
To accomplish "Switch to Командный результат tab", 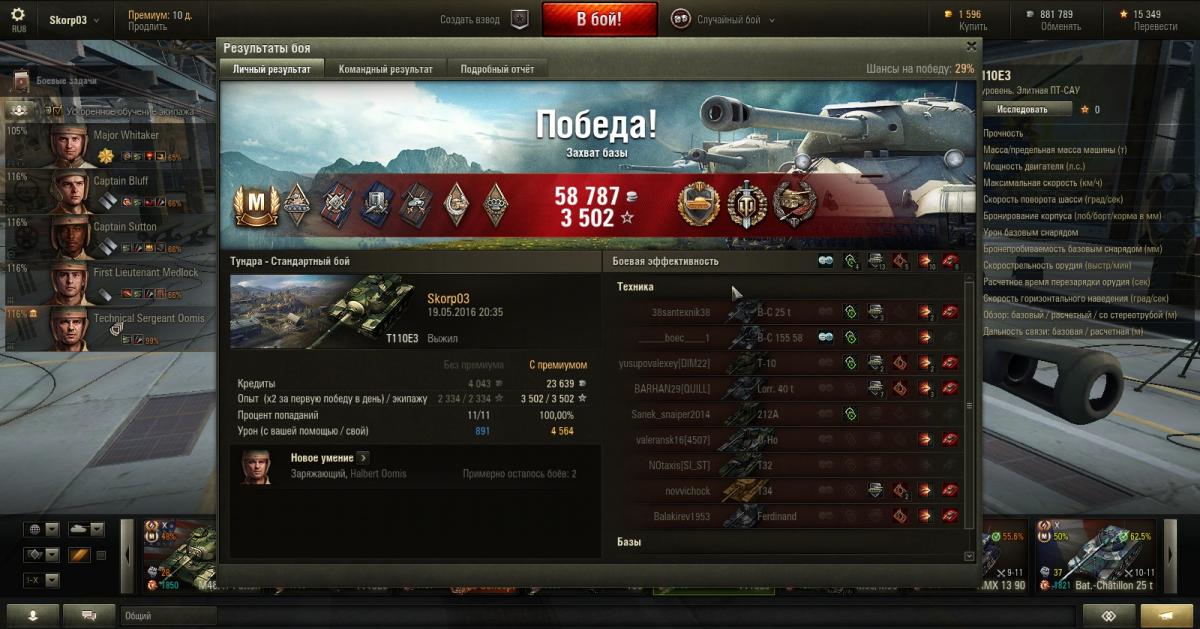I will pyautogui.click(x=386, y=69).
